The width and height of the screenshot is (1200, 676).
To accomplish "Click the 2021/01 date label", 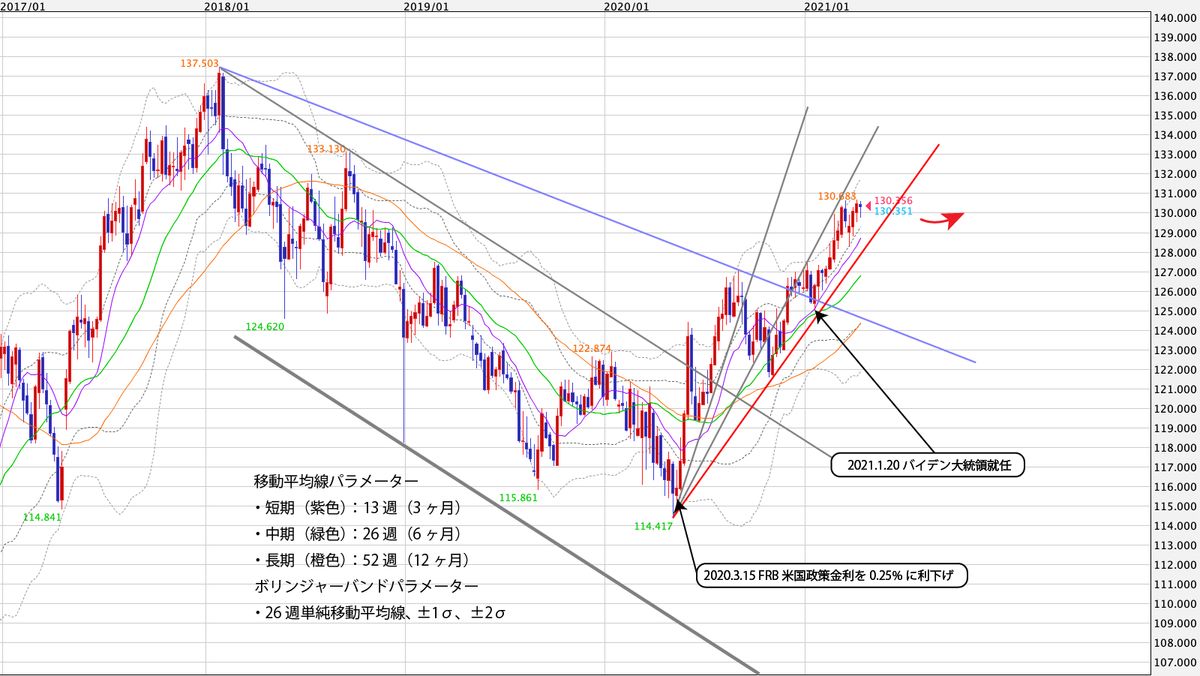I will [828, 6].
